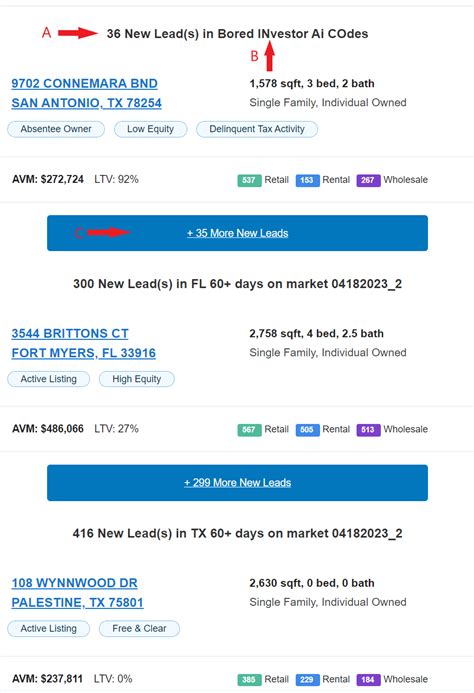The height and width of the screenshot is (693, 474).
Task: Click Single Family text under Connemara details
Action: click(x=328, y=103)
